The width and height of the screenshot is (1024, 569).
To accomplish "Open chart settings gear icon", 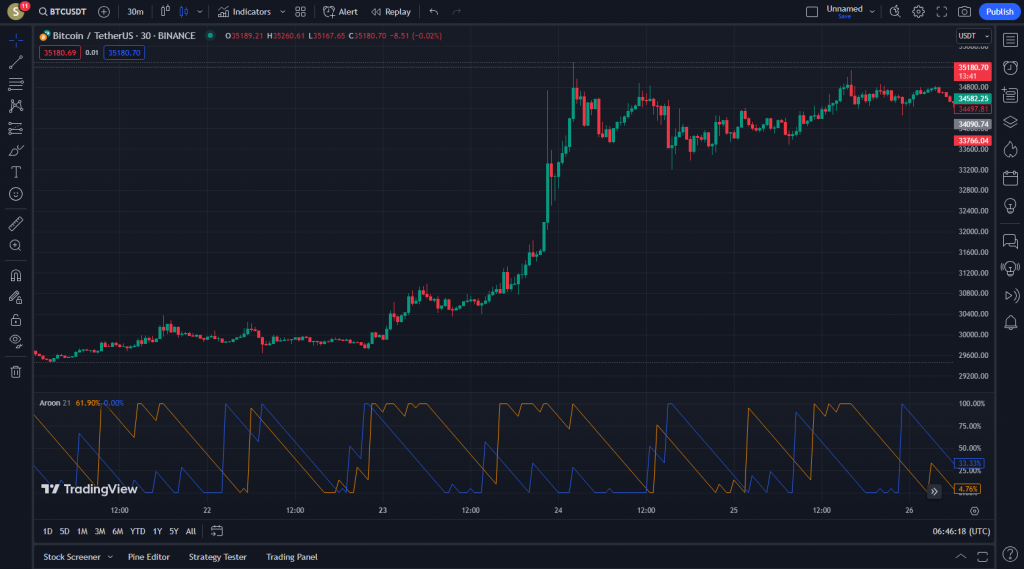I will click(918, 12).
